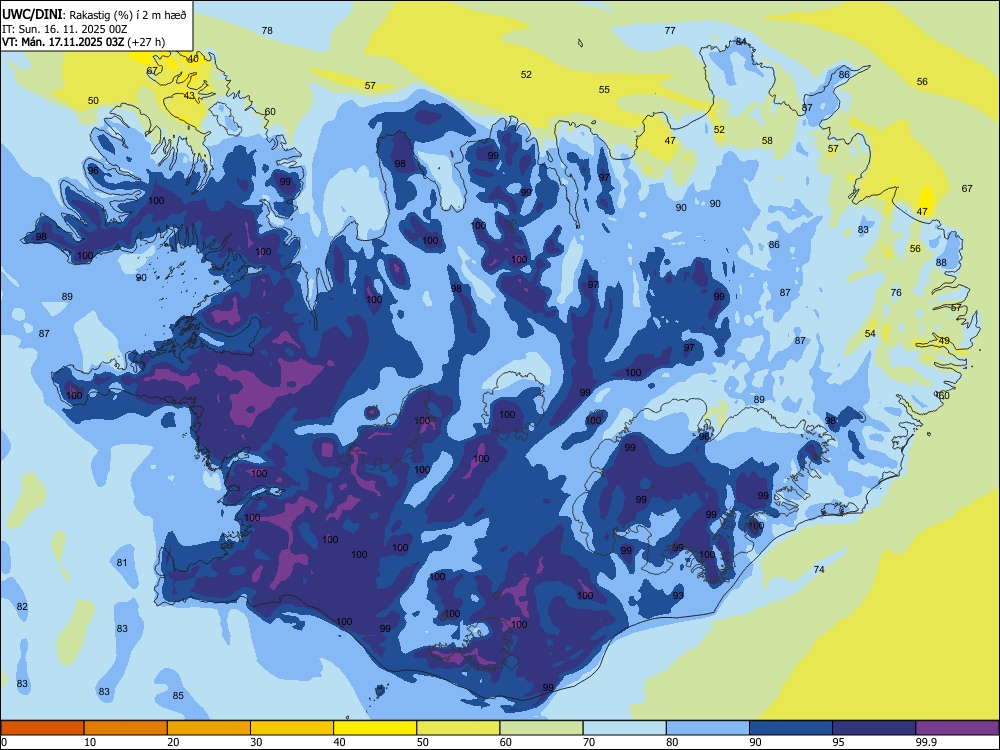Click the '77' humidity value on map

tap(670, 31)
